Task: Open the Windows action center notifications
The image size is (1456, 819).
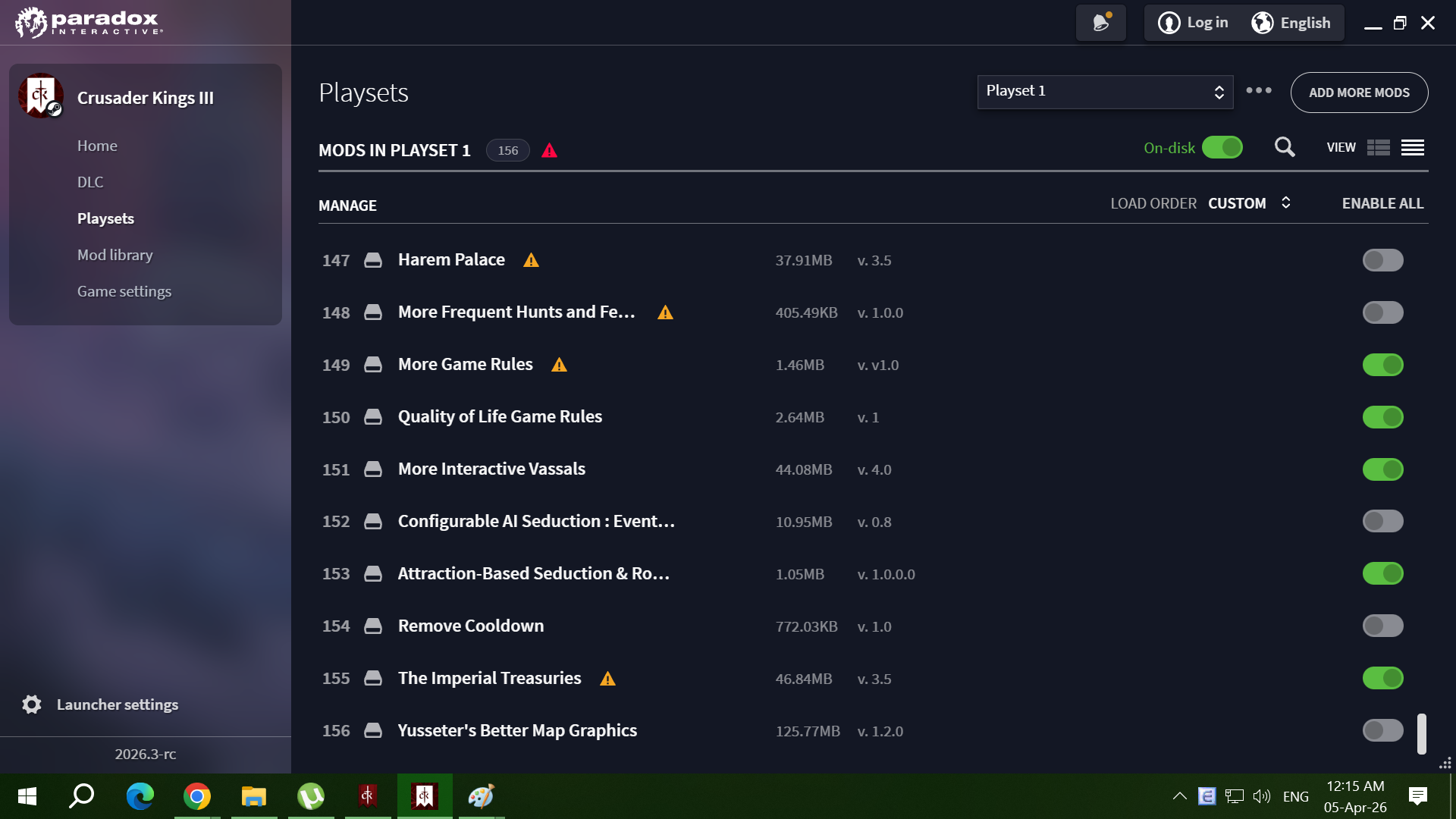Action: tap(1417, 796)
